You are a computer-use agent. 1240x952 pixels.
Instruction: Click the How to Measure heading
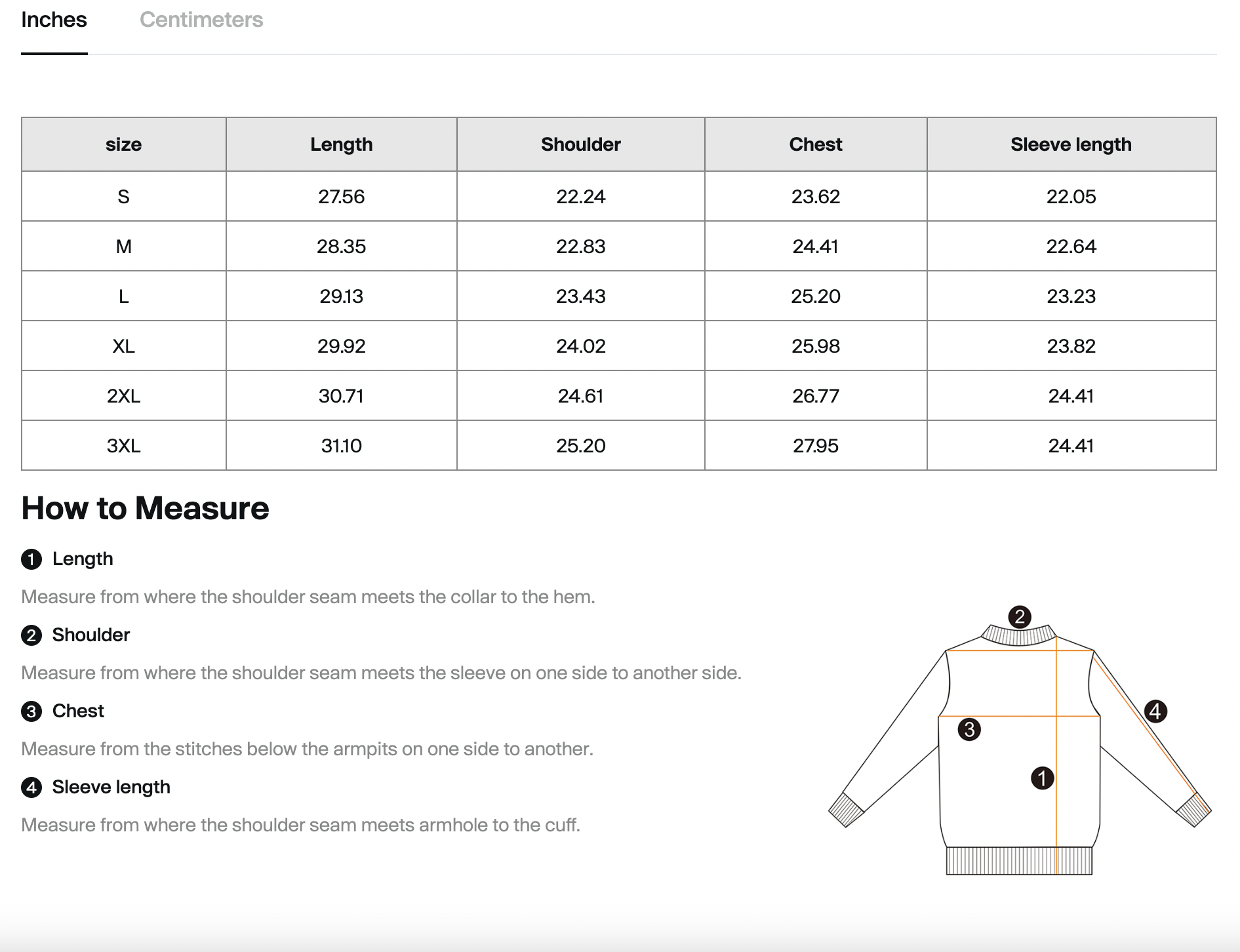tap(145, 508)
